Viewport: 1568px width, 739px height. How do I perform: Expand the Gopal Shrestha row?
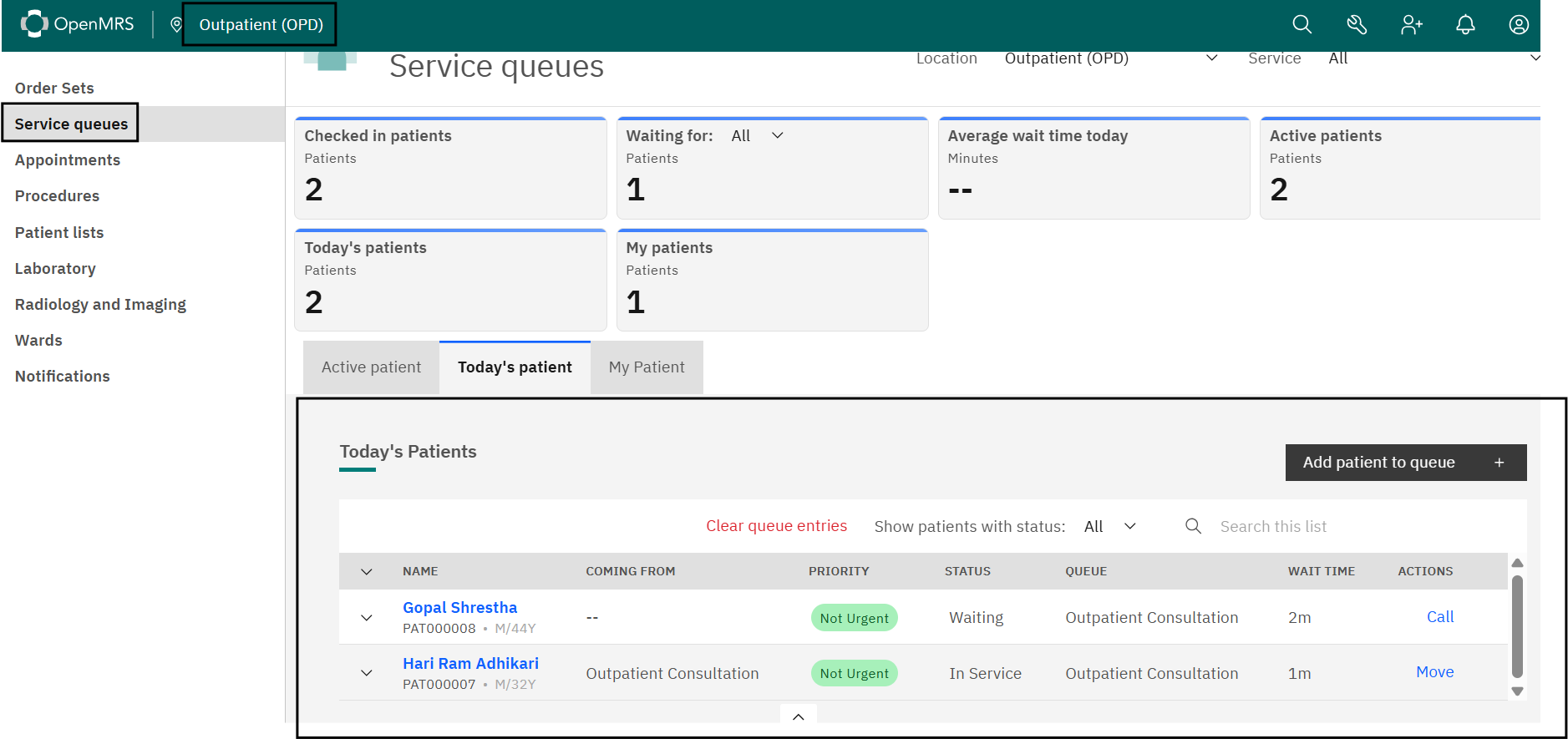(366, 617)
